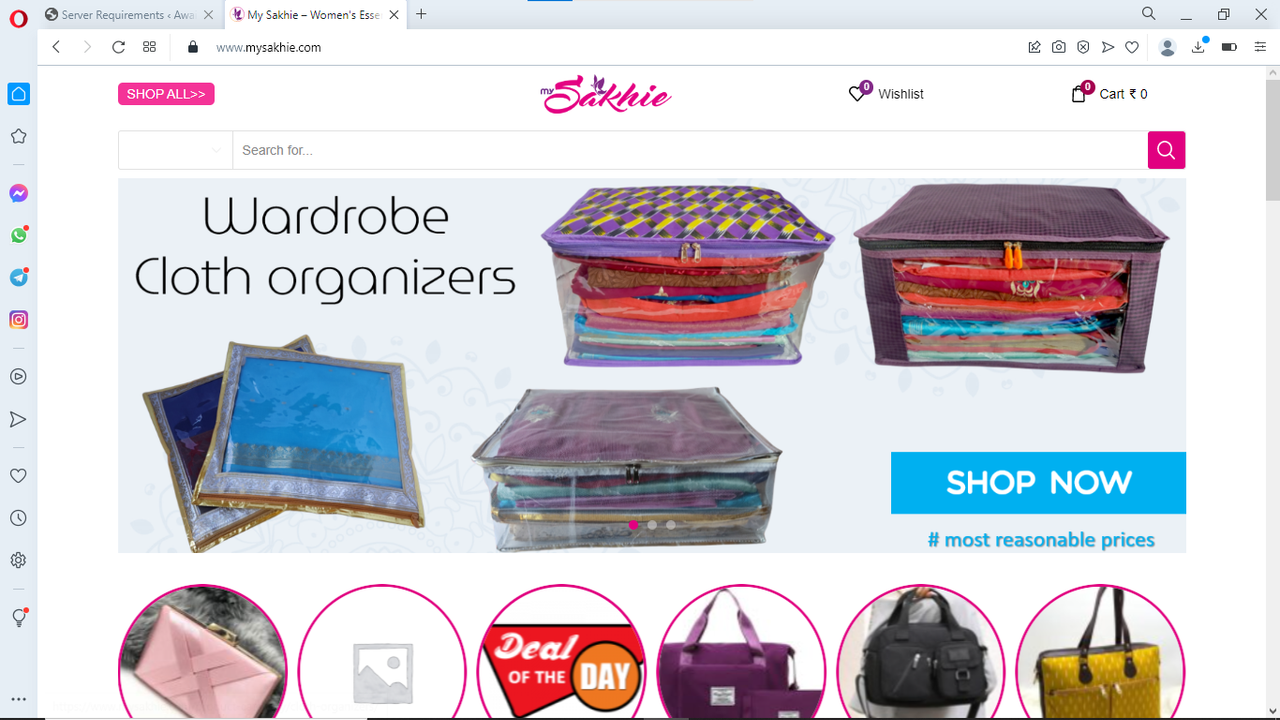Open Messenger in the Opera sidebar

pyautogui.click(x=18, y=193)
